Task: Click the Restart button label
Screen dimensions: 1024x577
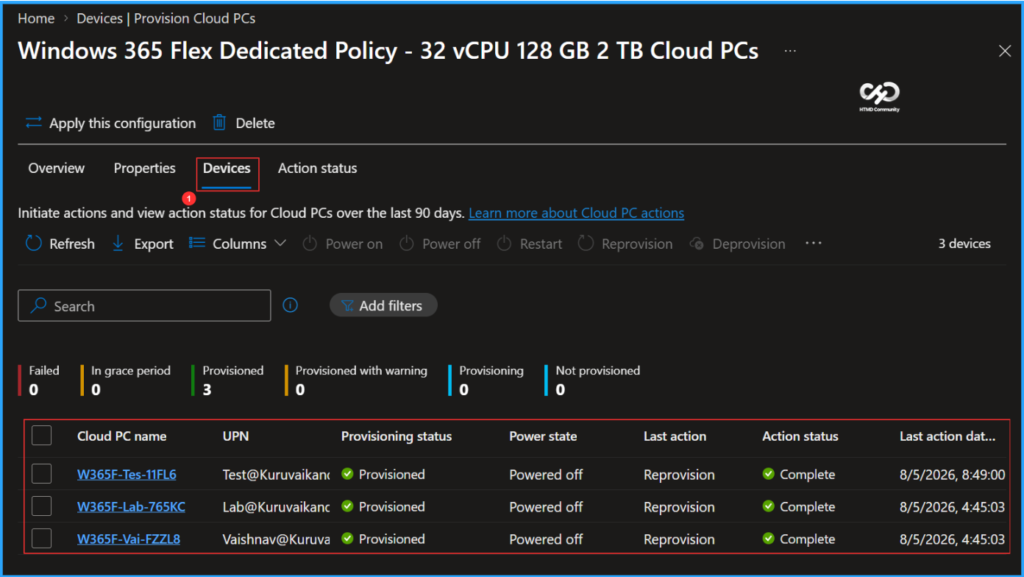Action: pos(541,244)
